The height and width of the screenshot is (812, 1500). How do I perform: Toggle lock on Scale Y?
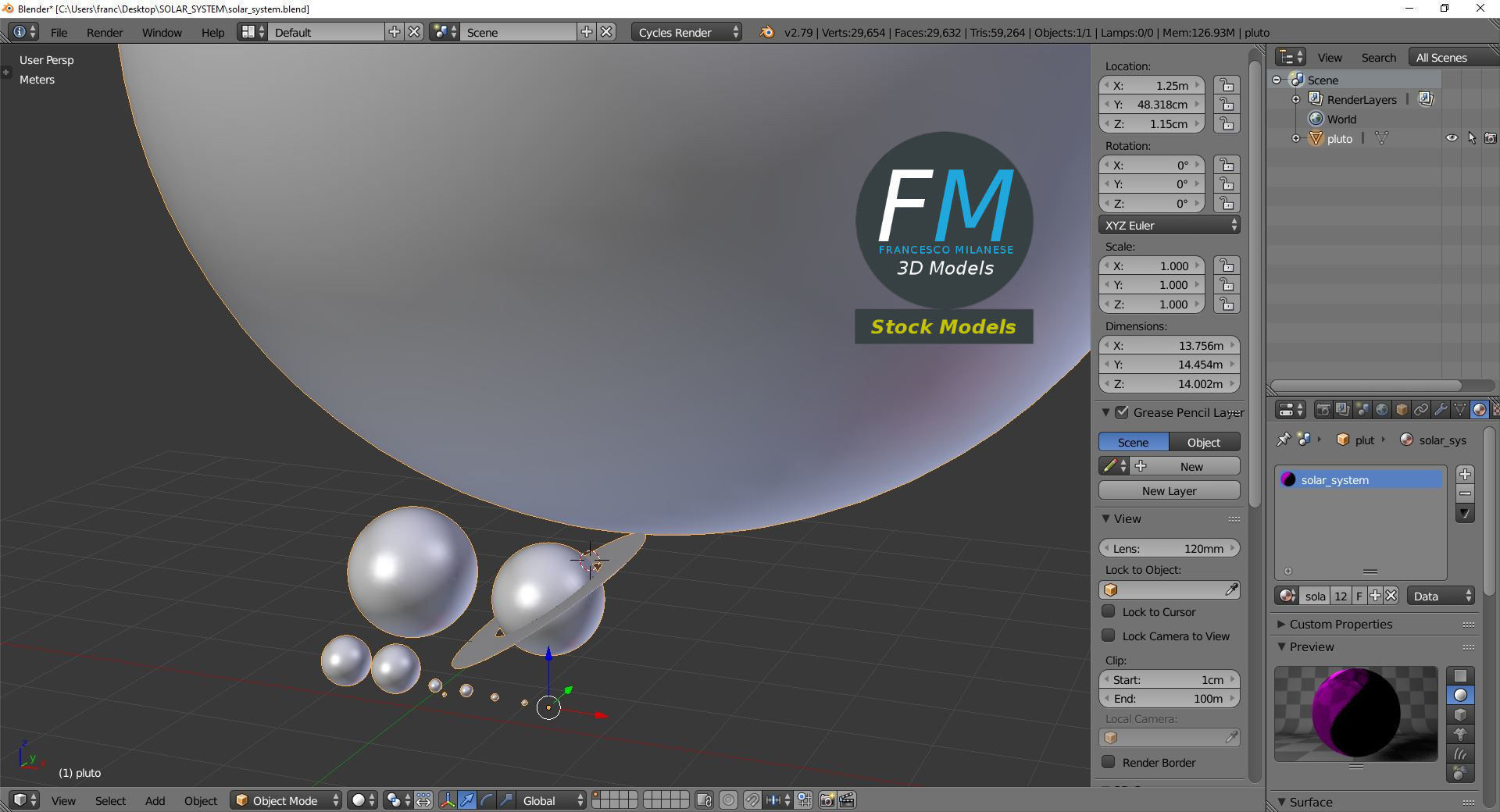pyautogui.click(x=1227, y=285)
